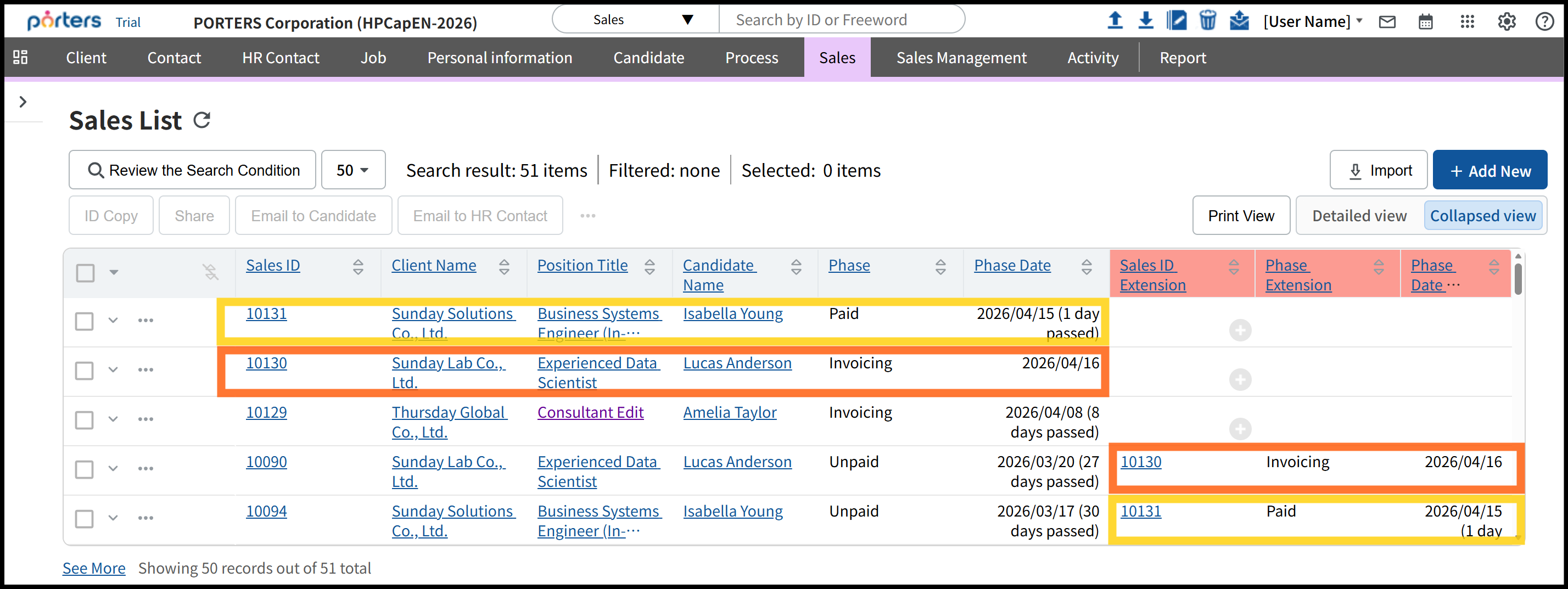Tick the checkbox for sales row 10129

[85, 420]
